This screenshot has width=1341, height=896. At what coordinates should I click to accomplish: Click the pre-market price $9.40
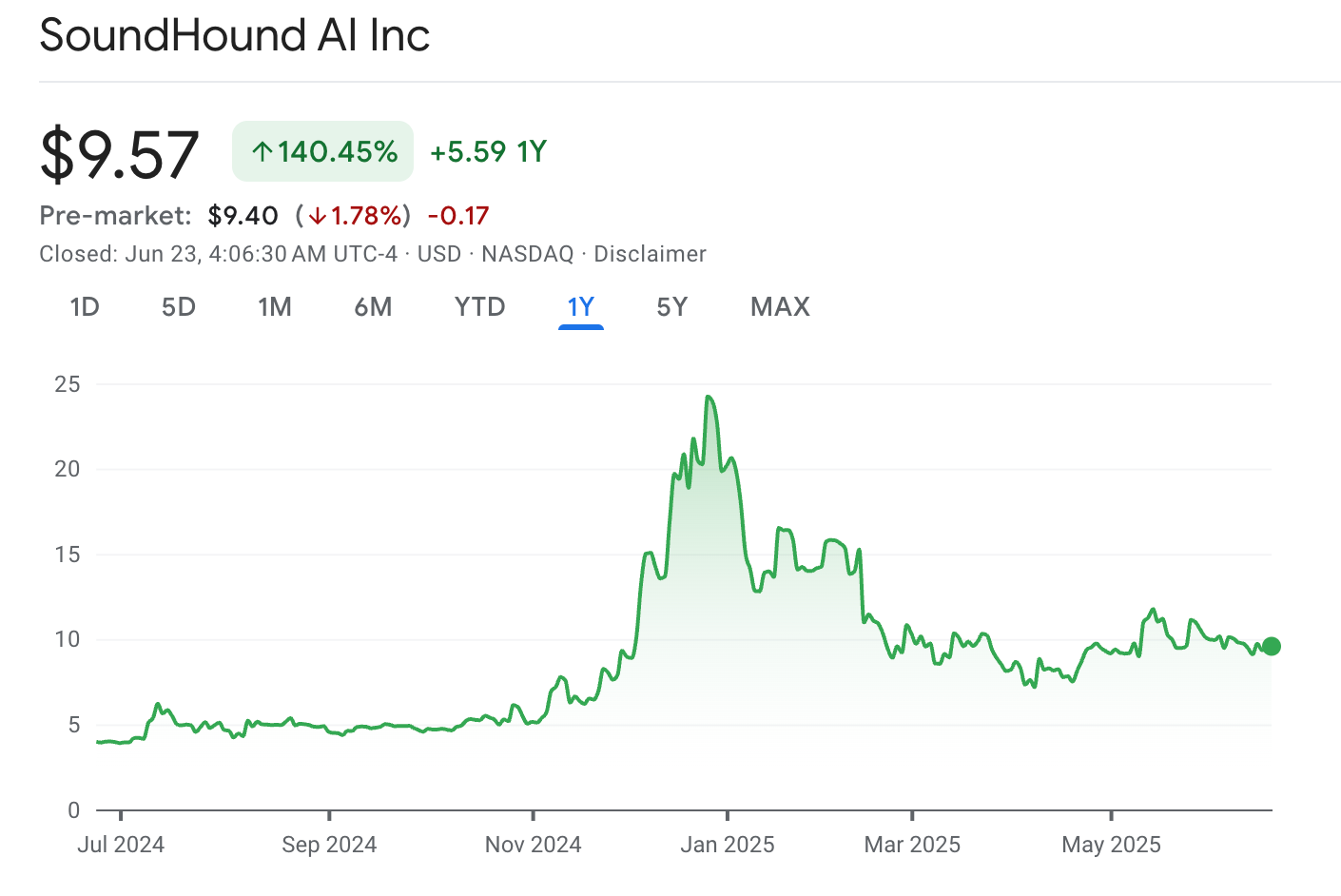tap(243, 216)
